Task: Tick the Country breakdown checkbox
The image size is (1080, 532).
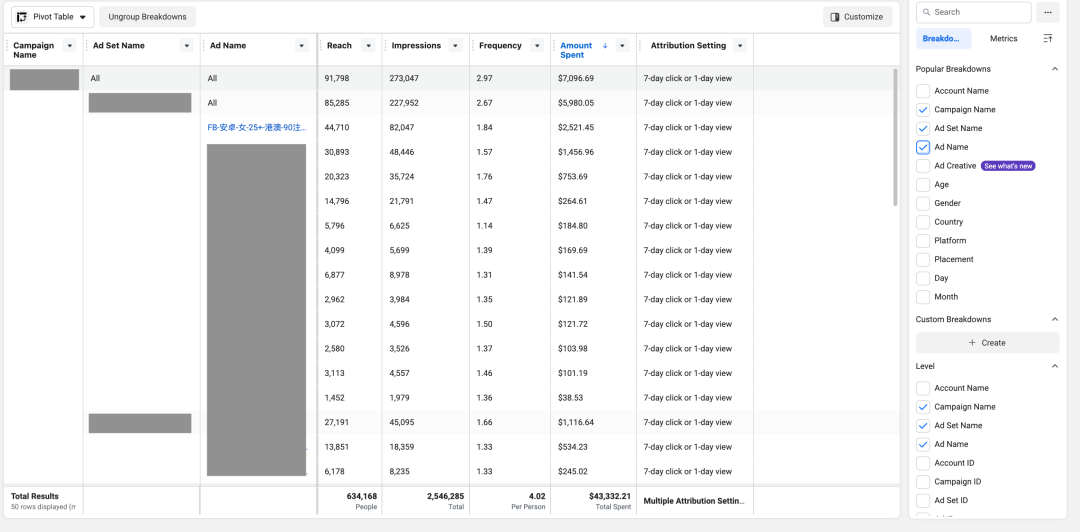Action: point(923,222)
